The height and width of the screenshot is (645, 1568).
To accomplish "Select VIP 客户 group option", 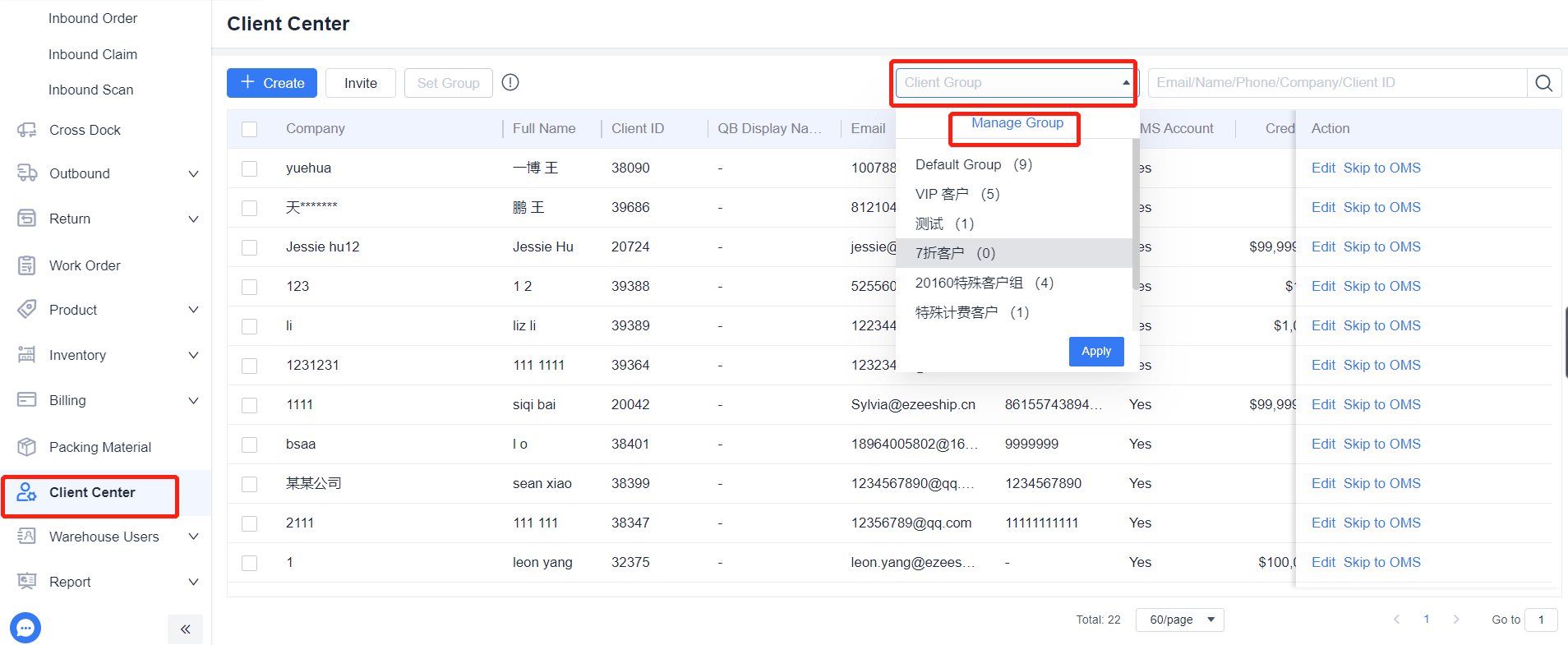I will 957,194.
